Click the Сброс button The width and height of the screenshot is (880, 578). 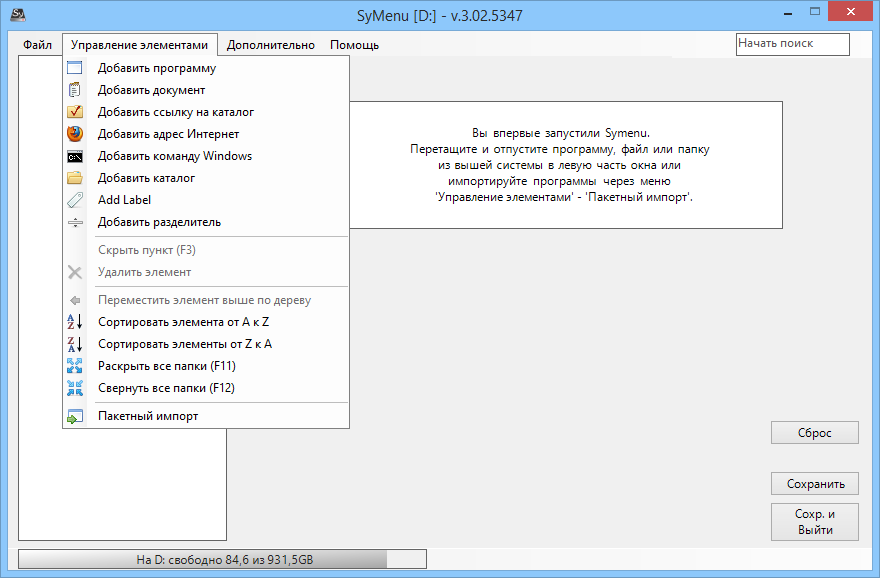(x=814, y=433)
